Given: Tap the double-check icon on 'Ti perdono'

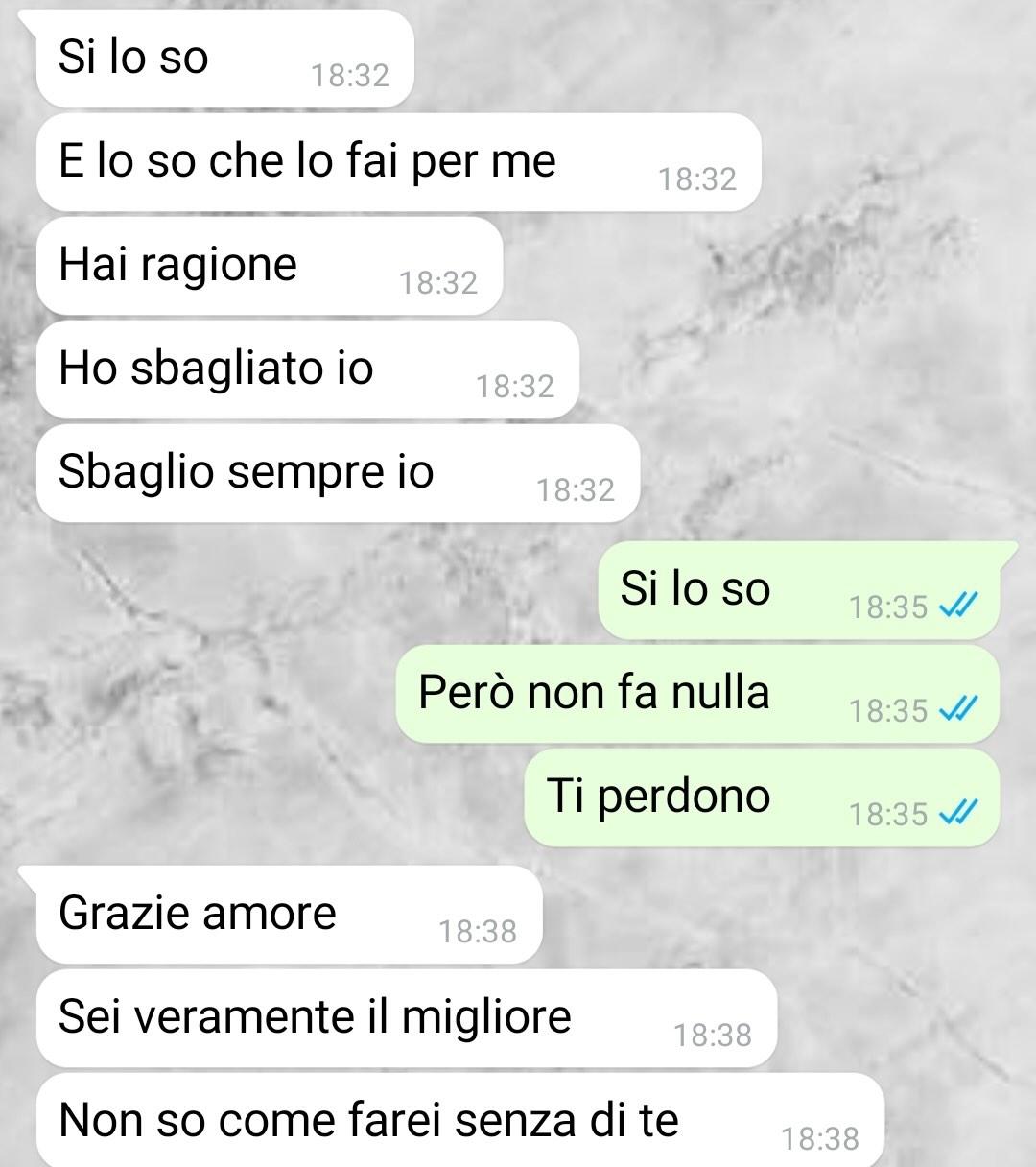Looking at the screenshot, I should tap(958, 812).
